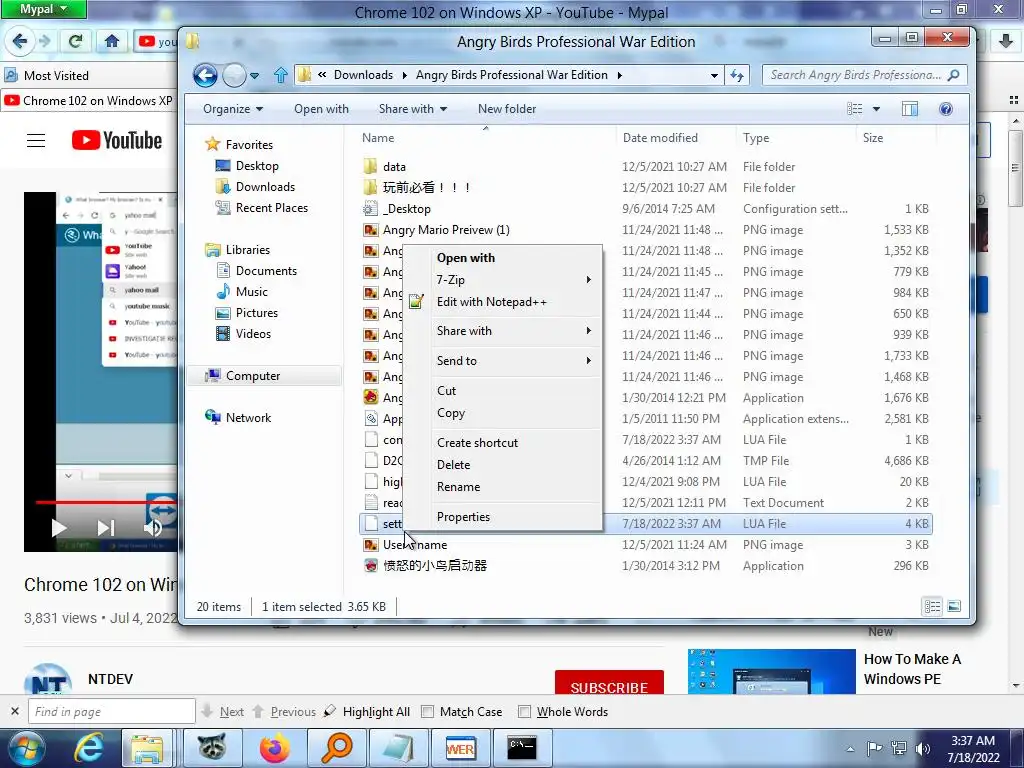Image resolution: width=1024 pixels, height=768 pixels.
Task: Select Create shortcut menu item
Action: [x=515, y=443]
